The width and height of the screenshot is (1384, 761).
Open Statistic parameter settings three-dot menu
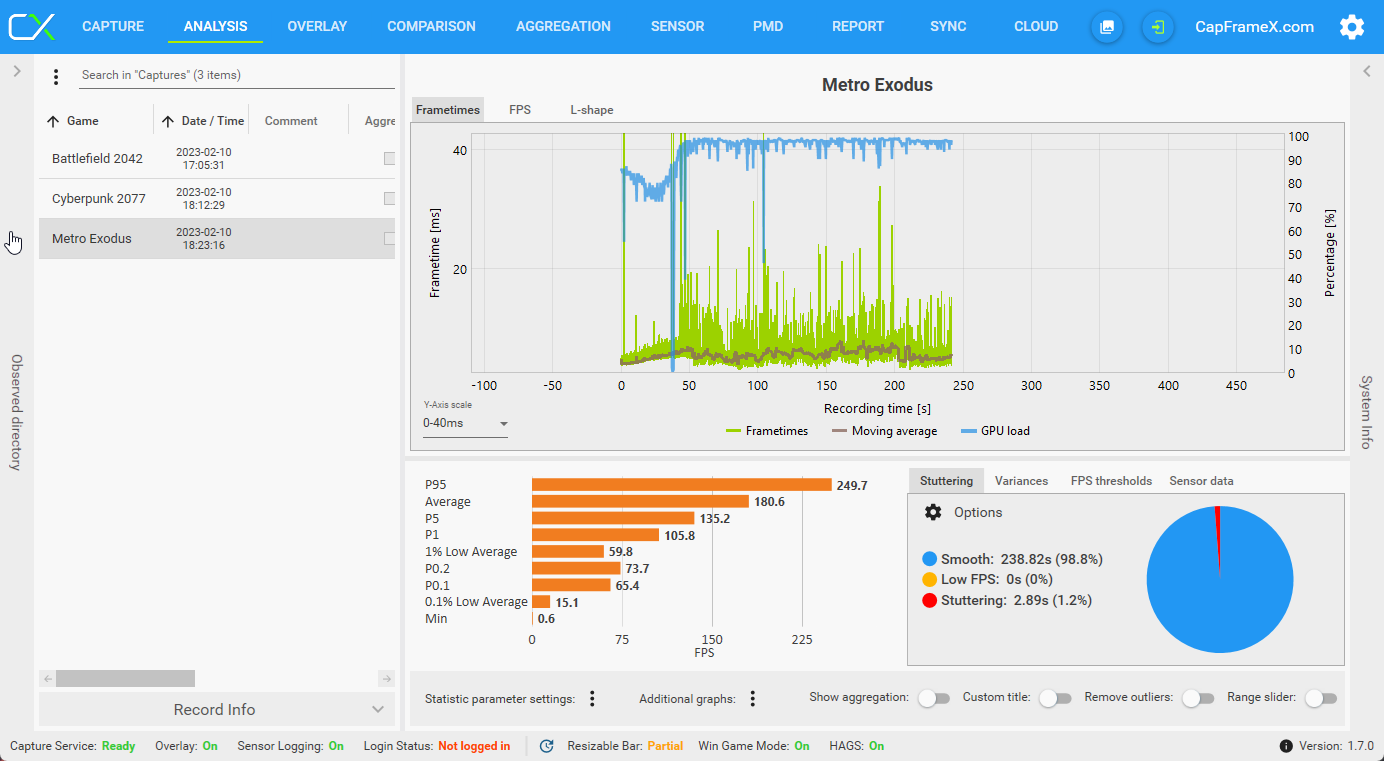point(592,699)
